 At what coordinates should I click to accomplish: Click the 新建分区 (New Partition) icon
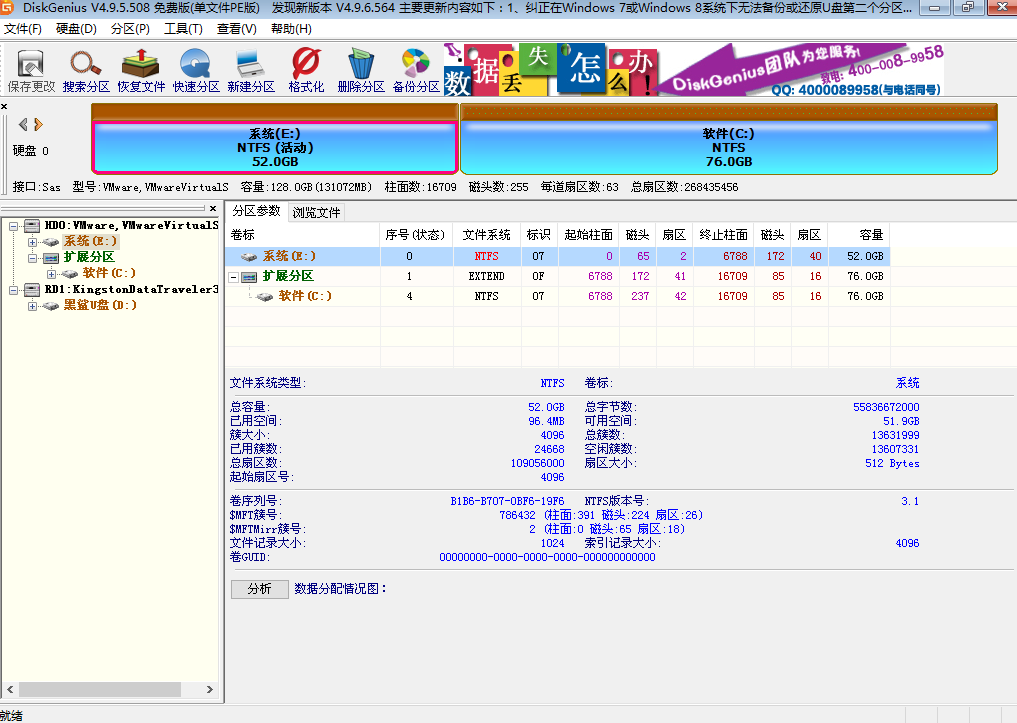[250, 70]
